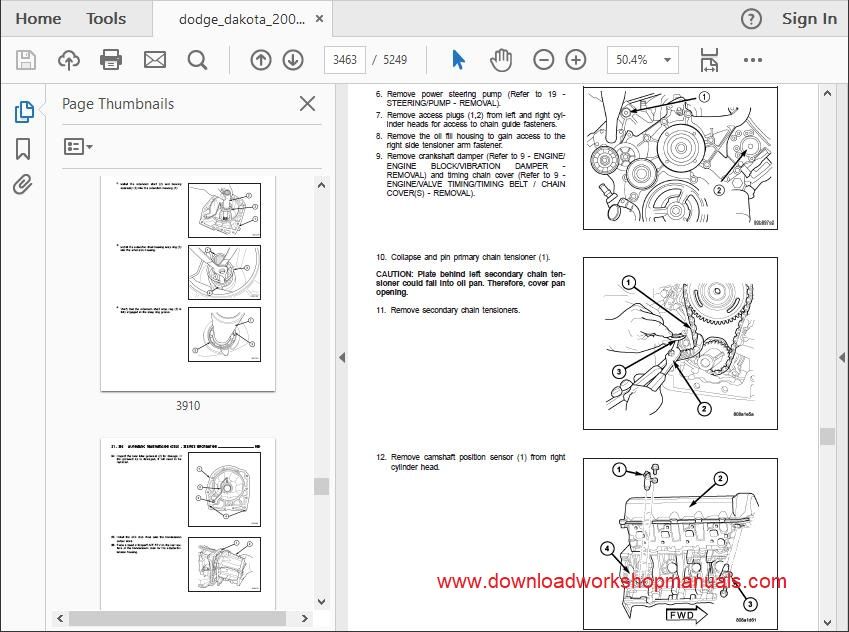
Task: Click step 6 Remove power steering pump text
Action: tap(471, 98)
